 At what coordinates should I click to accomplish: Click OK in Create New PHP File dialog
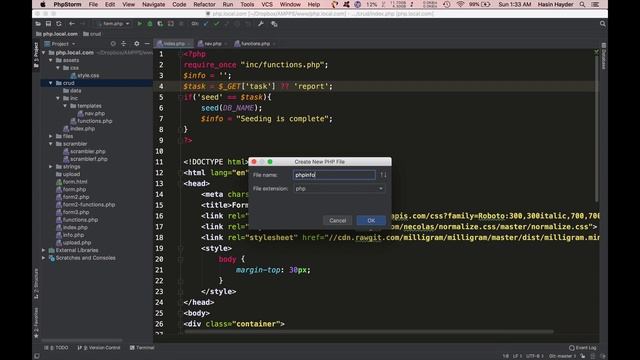tap(371, 220)
